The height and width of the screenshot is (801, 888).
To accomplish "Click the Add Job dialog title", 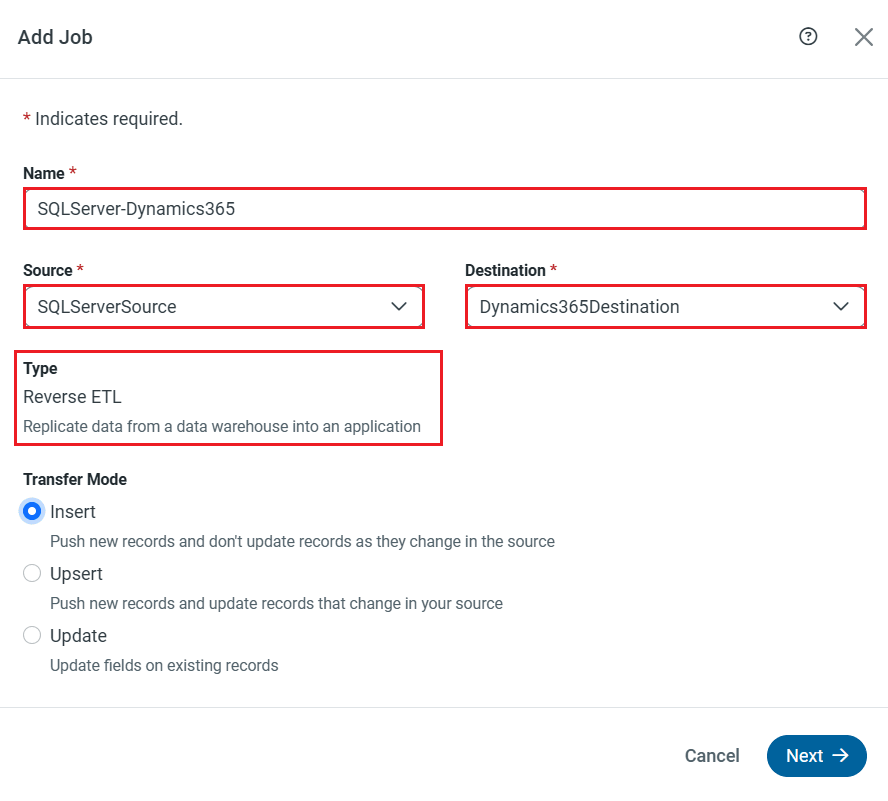I will pos(55,37).
